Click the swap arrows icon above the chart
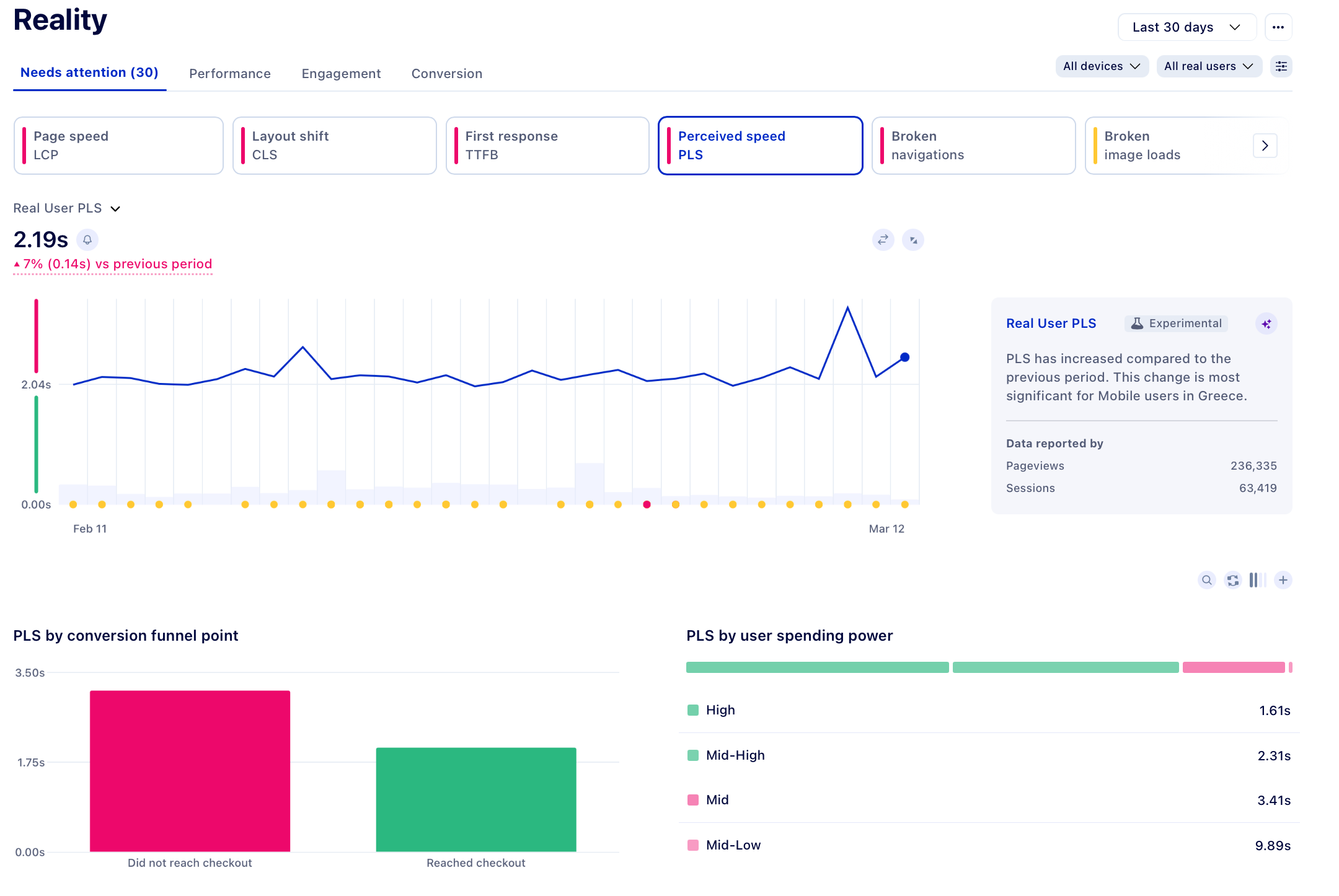Screen dimensions: 1339x896 pos(883,240)
